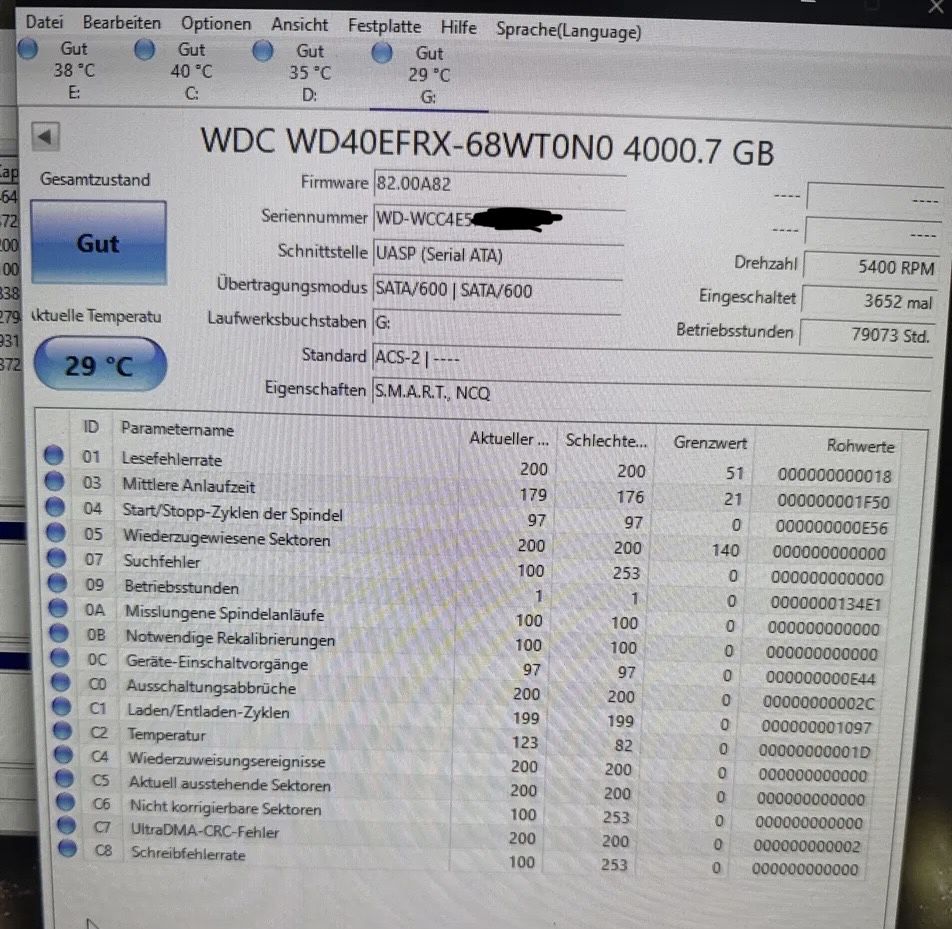Click status orb of 04 Start/Stopp-Zyklen row

click(55, 506)
